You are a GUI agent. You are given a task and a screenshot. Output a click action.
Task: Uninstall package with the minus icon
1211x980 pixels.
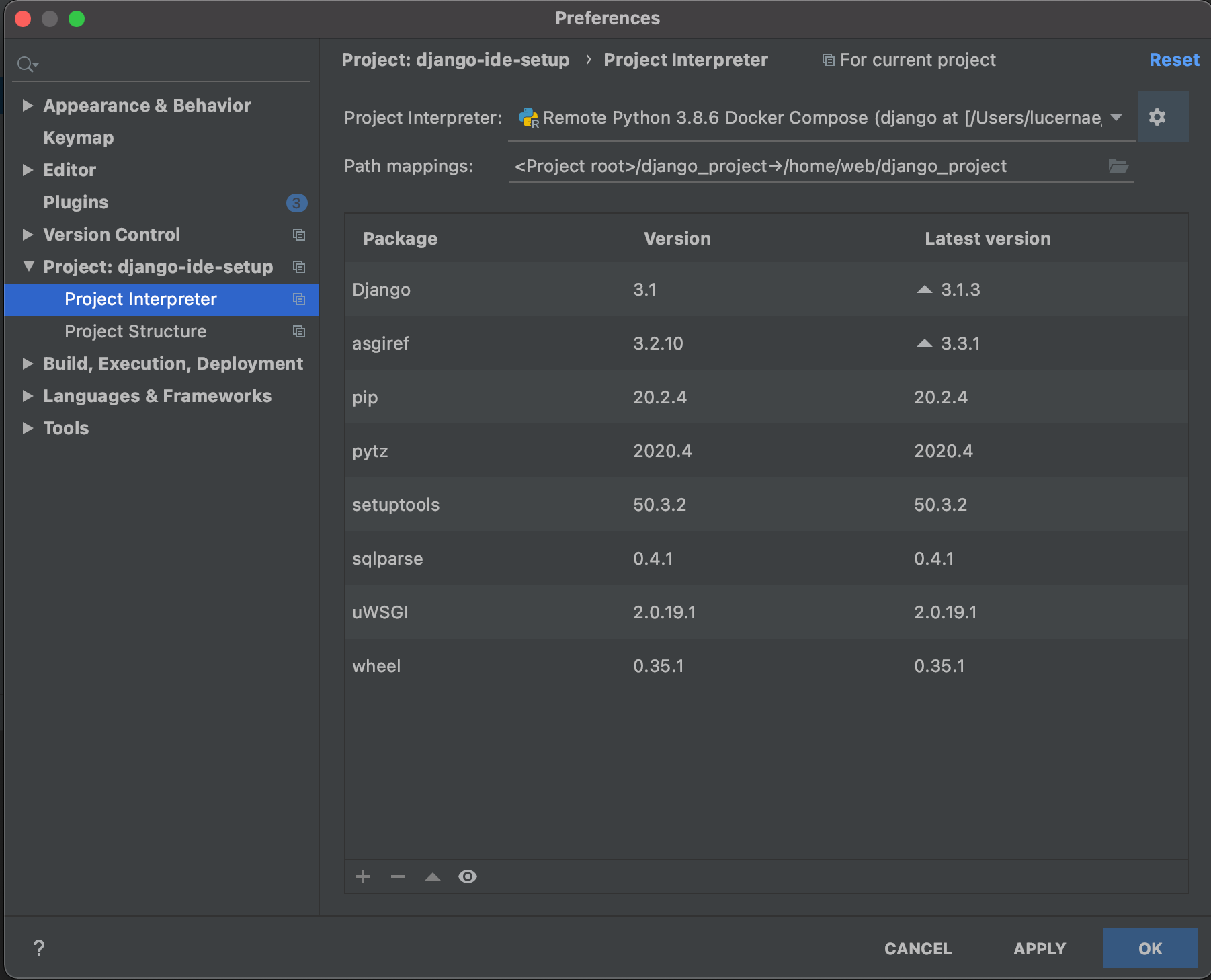pyautogui.click(x=398, y=876)
